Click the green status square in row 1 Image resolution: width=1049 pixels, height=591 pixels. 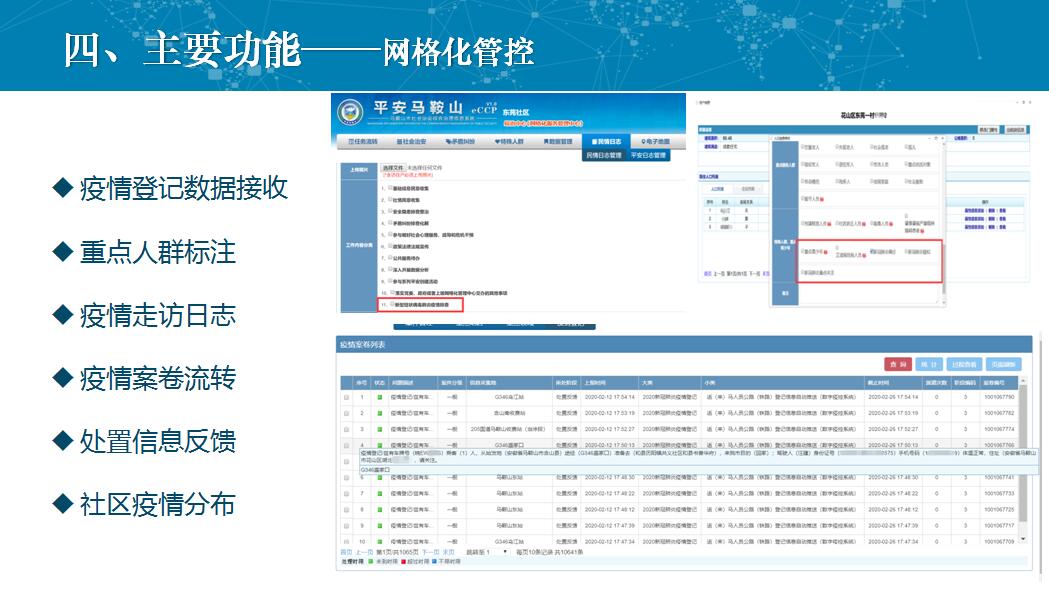click(380, 397)
